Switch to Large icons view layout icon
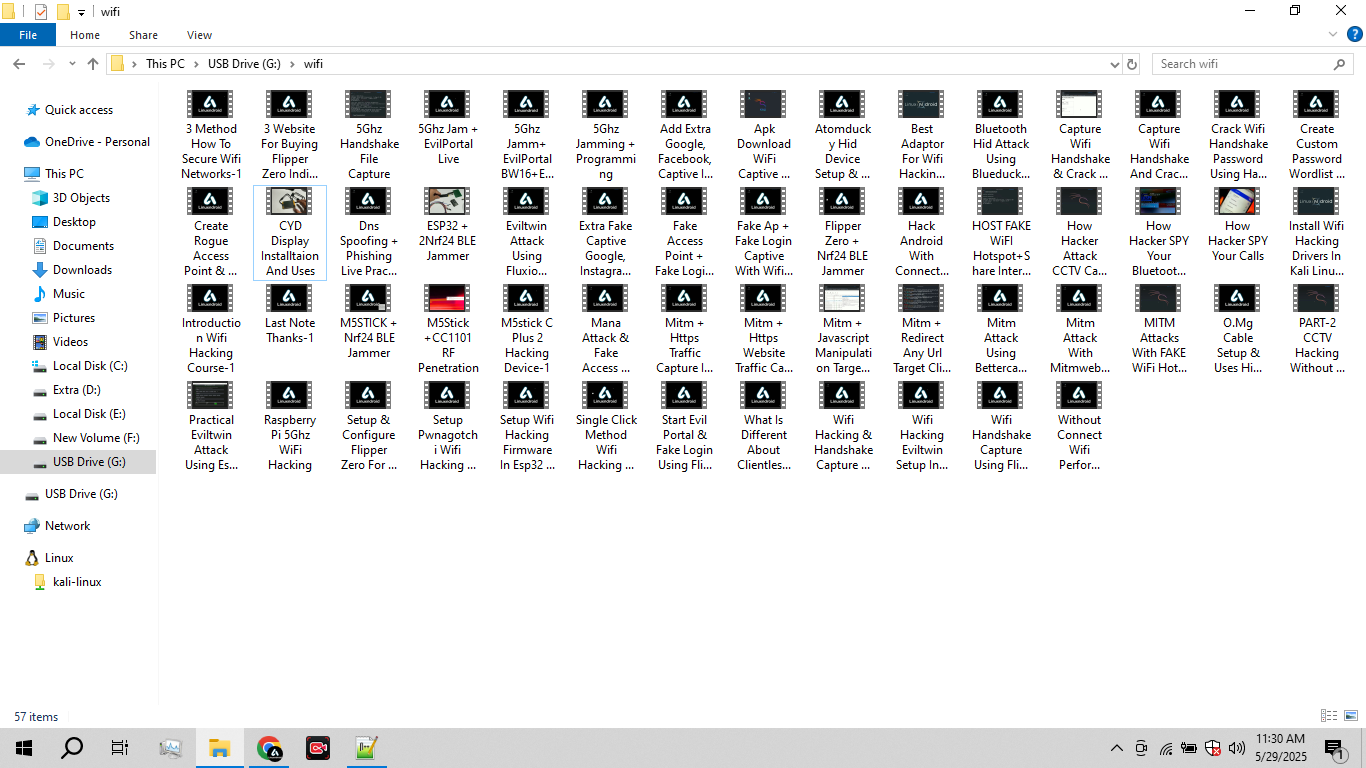 click(x=1351, y=716)
